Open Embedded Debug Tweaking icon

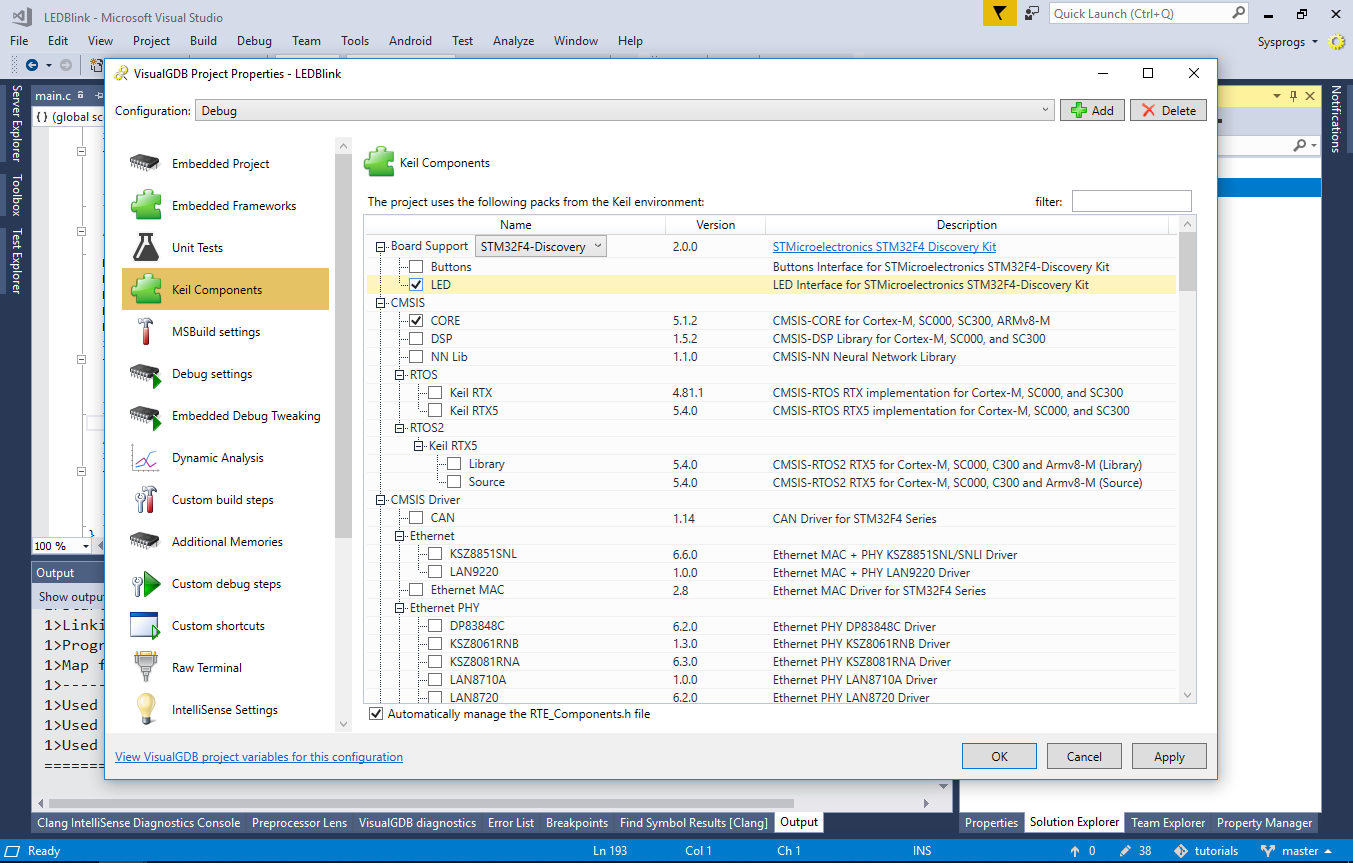click(145, 416)
